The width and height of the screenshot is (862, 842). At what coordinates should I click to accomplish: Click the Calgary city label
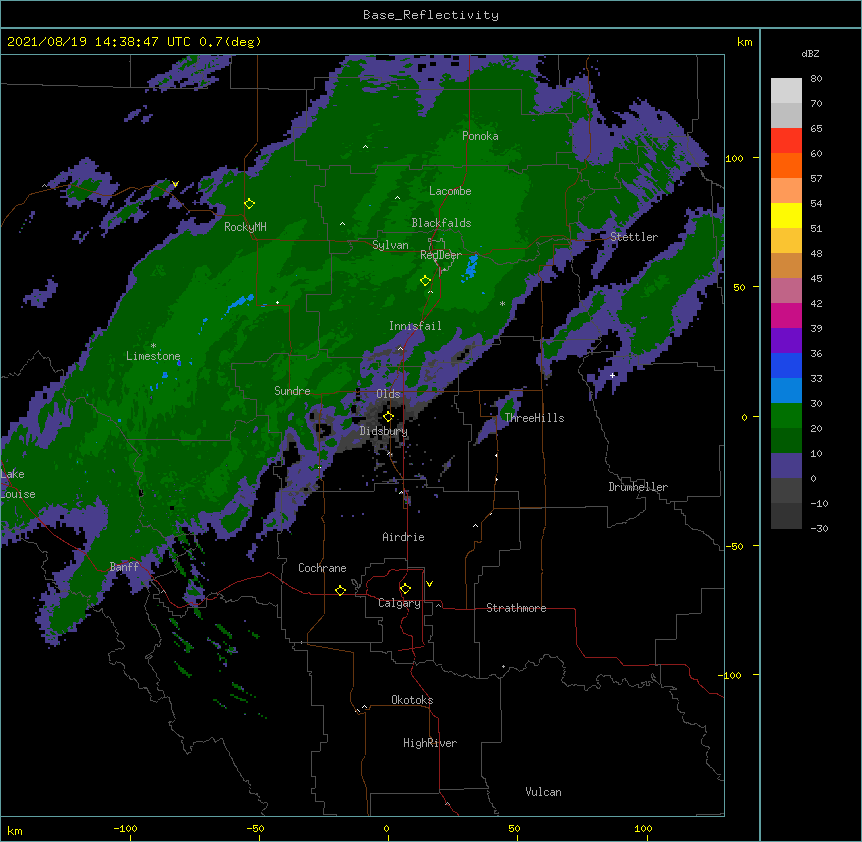(x=399, y=603)
